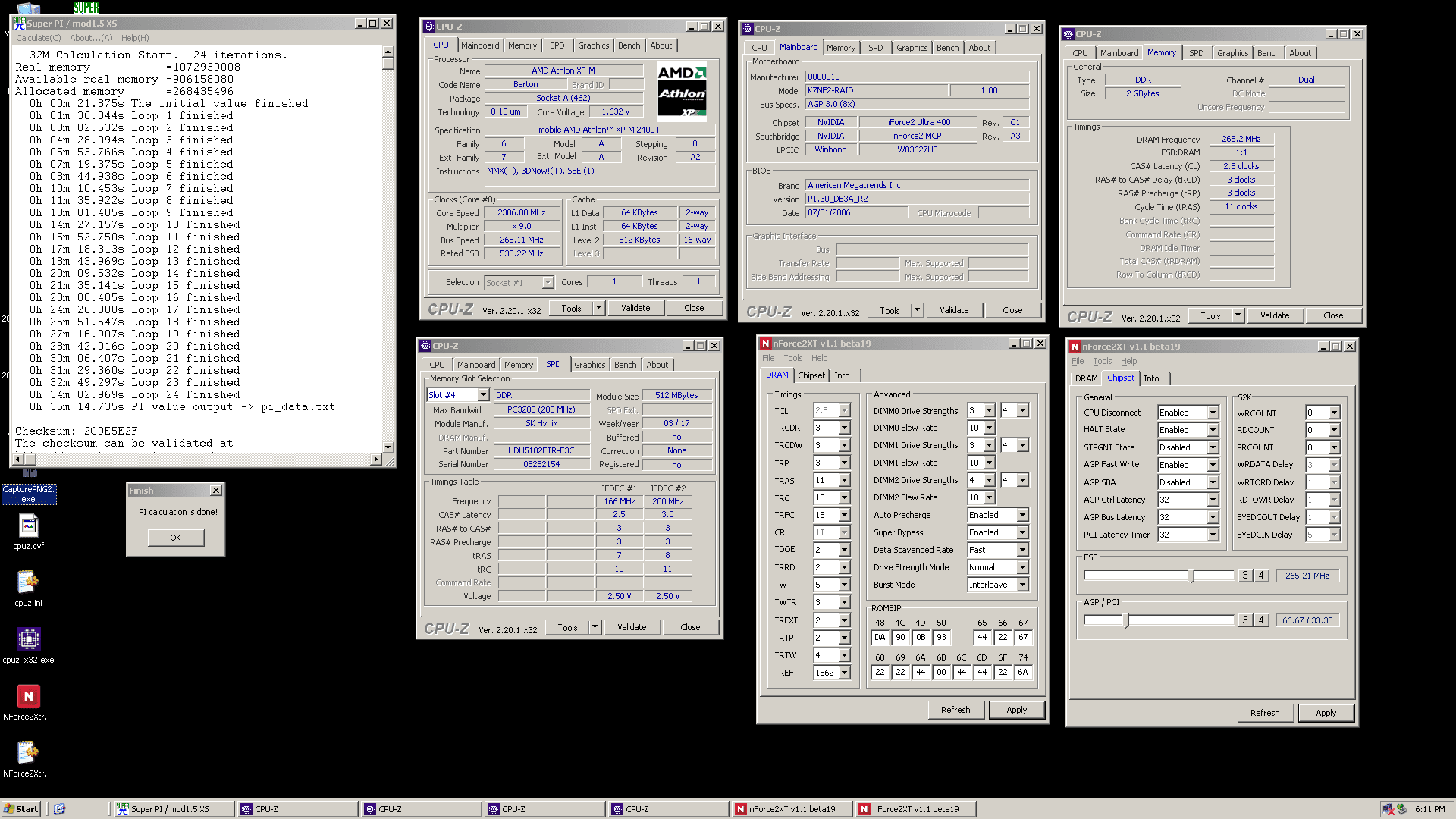Click Close button in CPU-Z Mainboard window
This screenshot has width=1456, height=819.
[x=1012, y=310]
